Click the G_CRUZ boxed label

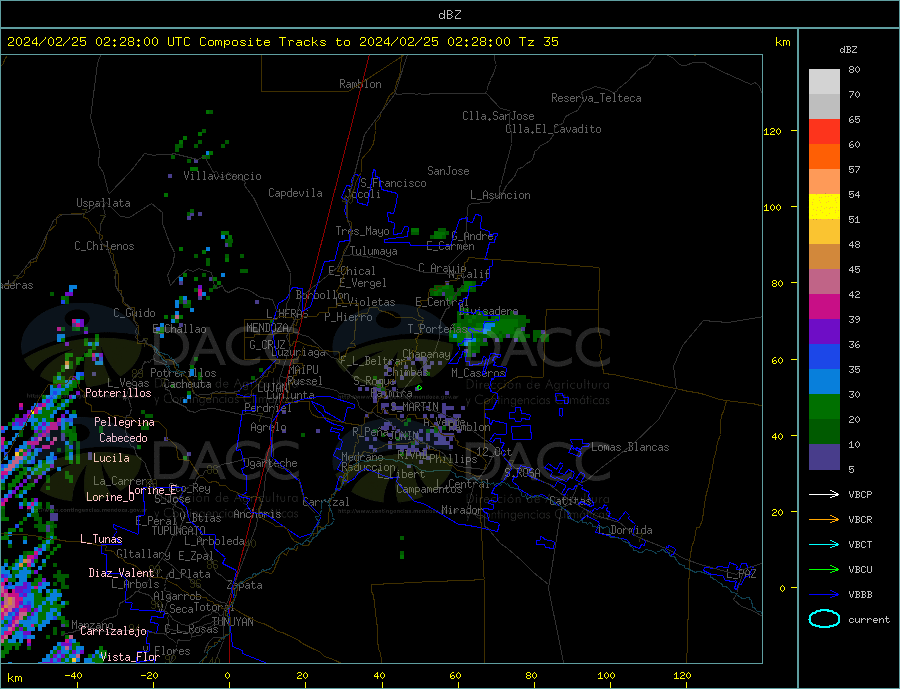pos(267,344)
